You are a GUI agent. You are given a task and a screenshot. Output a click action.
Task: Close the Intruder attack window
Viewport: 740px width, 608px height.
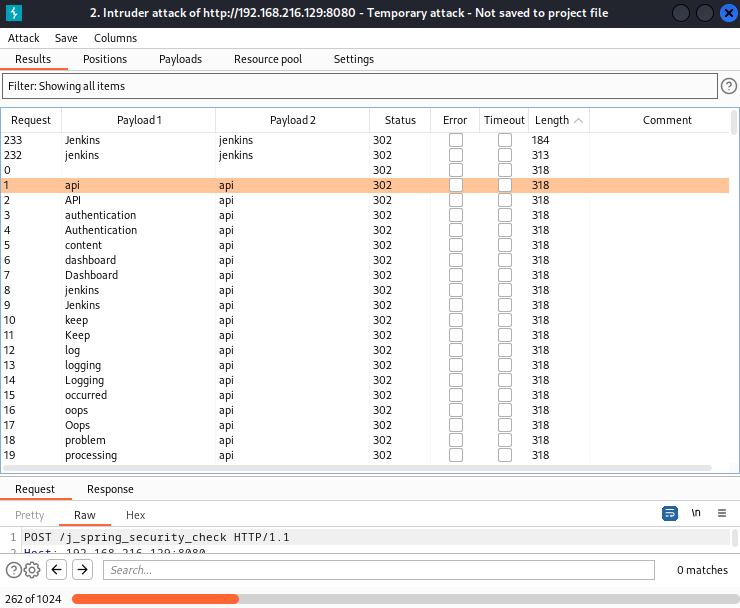(729, 13)
